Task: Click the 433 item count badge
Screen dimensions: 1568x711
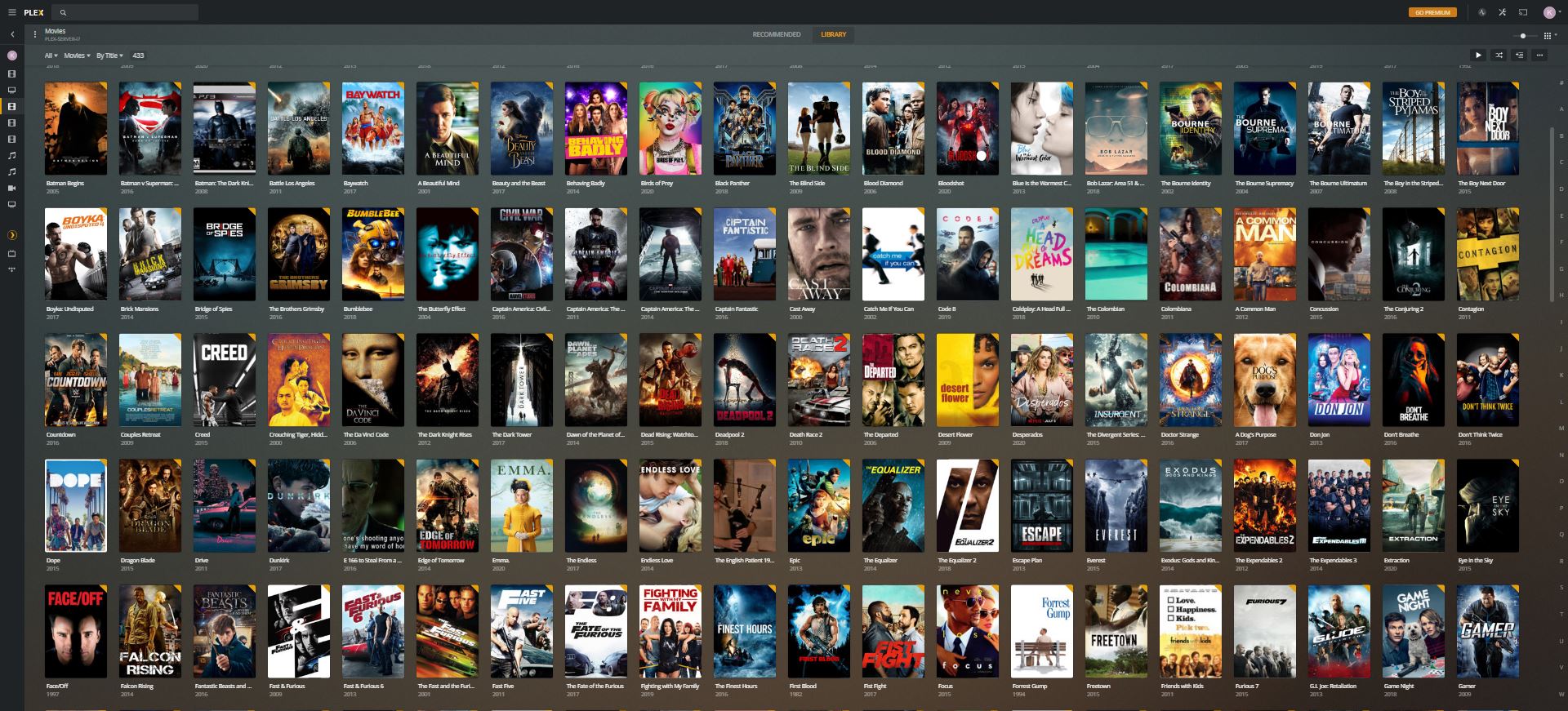Action: point(138,56)
